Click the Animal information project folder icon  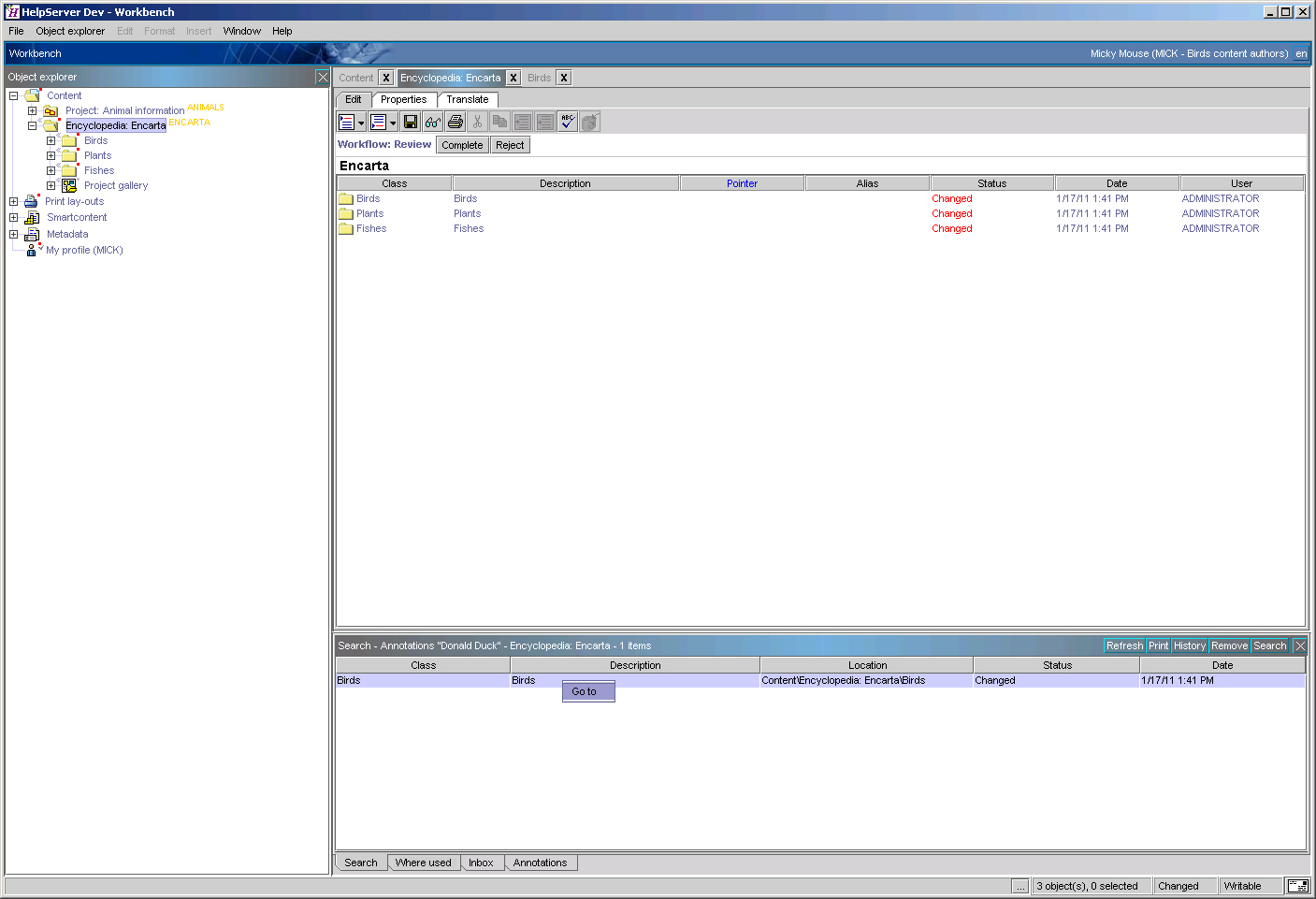coord(51,110)
